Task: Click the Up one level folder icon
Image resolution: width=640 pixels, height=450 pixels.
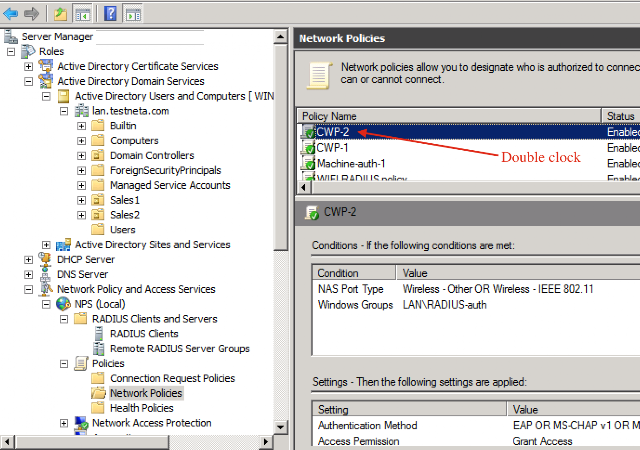Action: (60, 14)
